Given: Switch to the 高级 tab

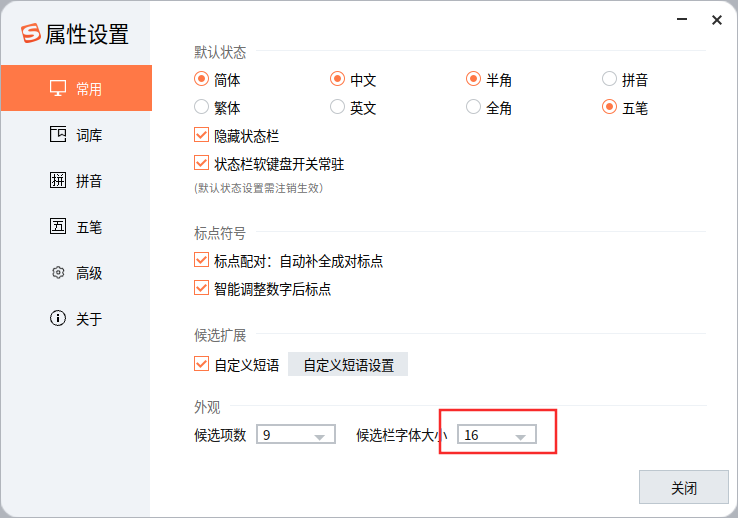Looking at the screenshot, I should (x=76, y=273).
